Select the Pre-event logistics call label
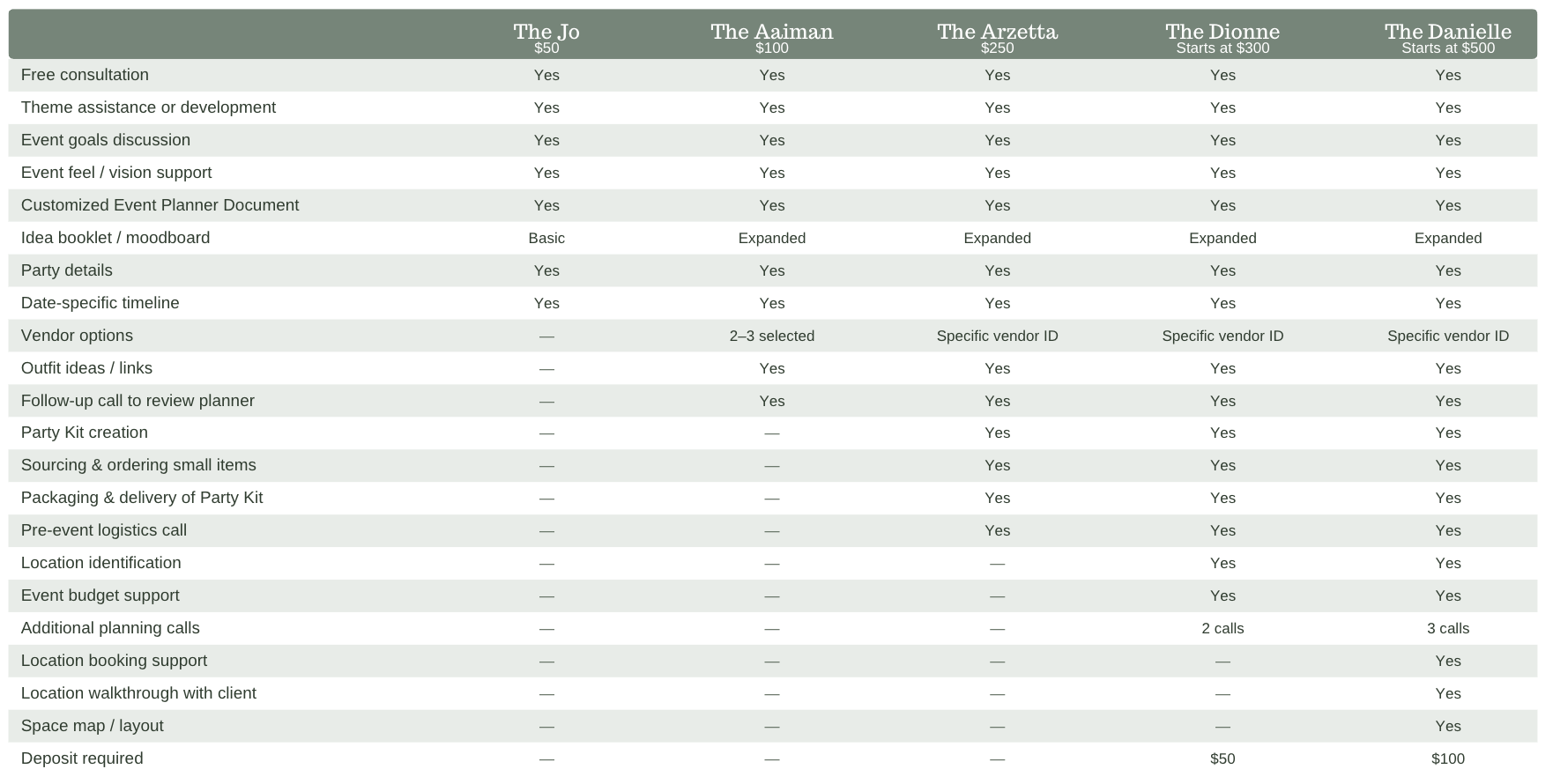The width and height of the screenshot is (1553, 784). tap(104, 530)
